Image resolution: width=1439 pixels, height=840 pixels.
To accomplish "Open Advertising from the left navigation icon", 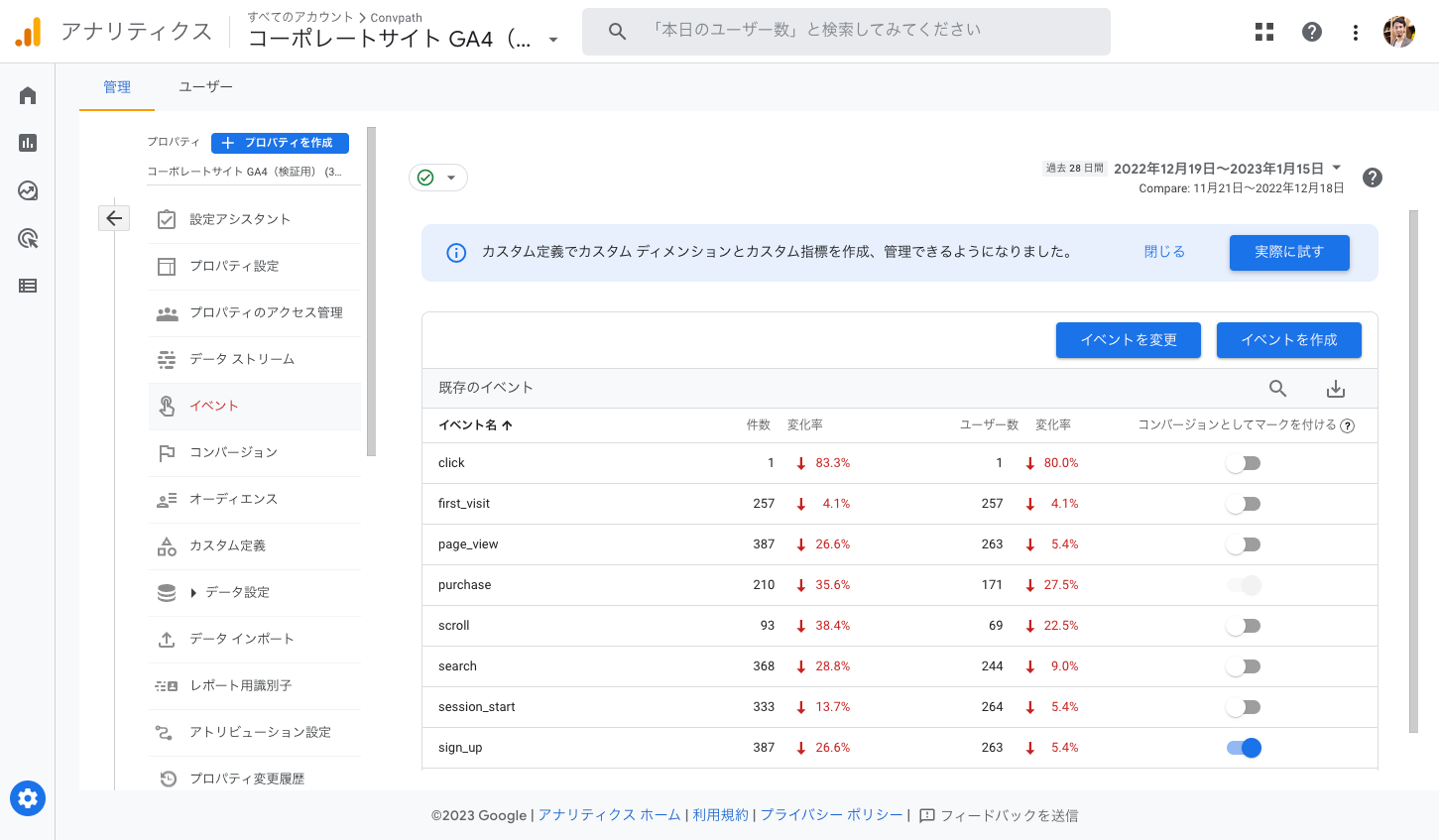I will [27, 238].
